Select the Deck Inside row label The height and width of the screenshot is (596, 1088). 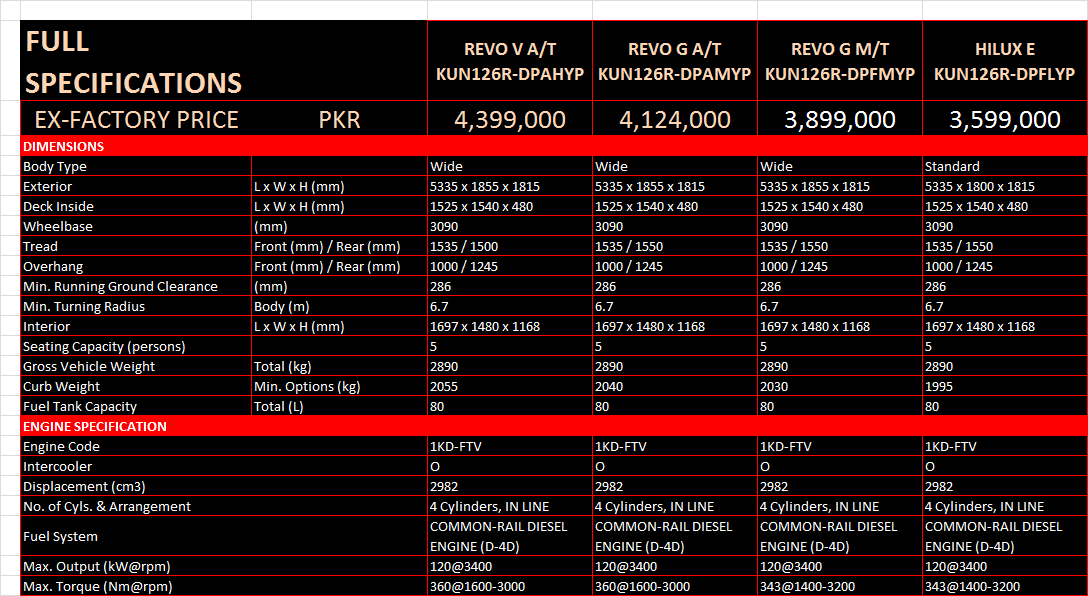[x=136, y=207]
